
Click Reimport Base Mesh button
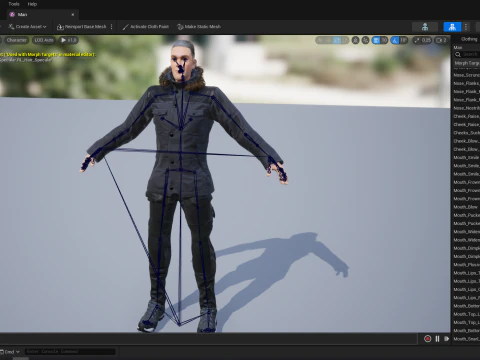pyautogui.click(x=82, y=27)
